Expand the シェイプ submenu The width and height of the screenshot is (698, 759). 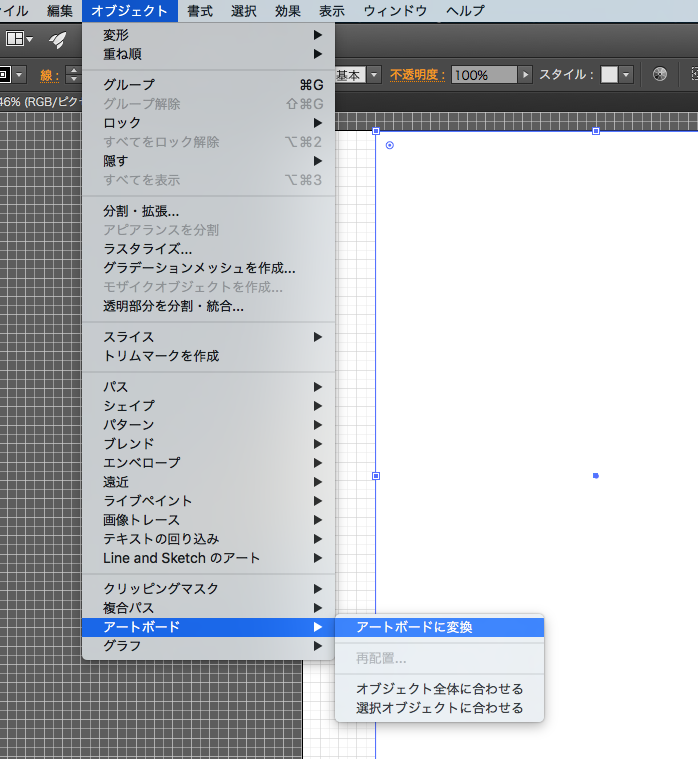tap(209, 406)
